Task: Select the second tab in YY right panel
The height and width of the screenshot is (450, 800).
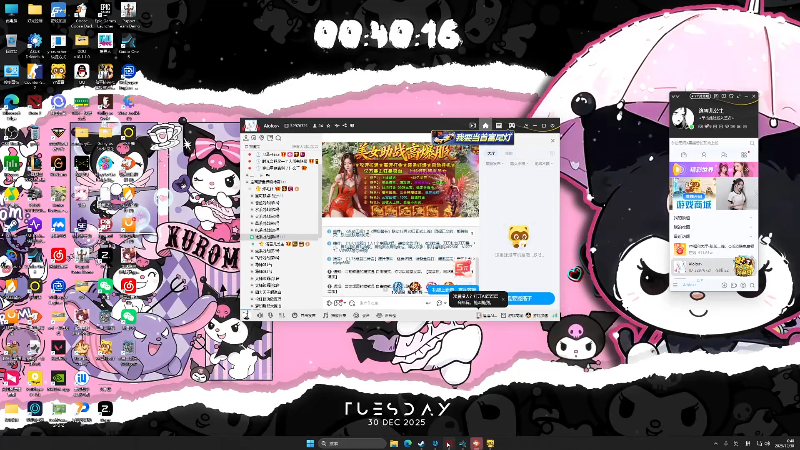Action: click(x=509, y=153)
